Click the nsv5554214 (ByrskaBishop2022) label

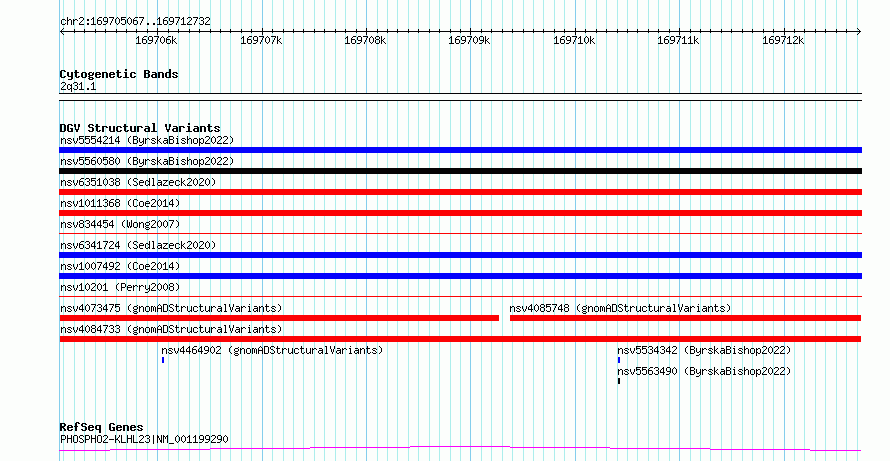point(147,140)
